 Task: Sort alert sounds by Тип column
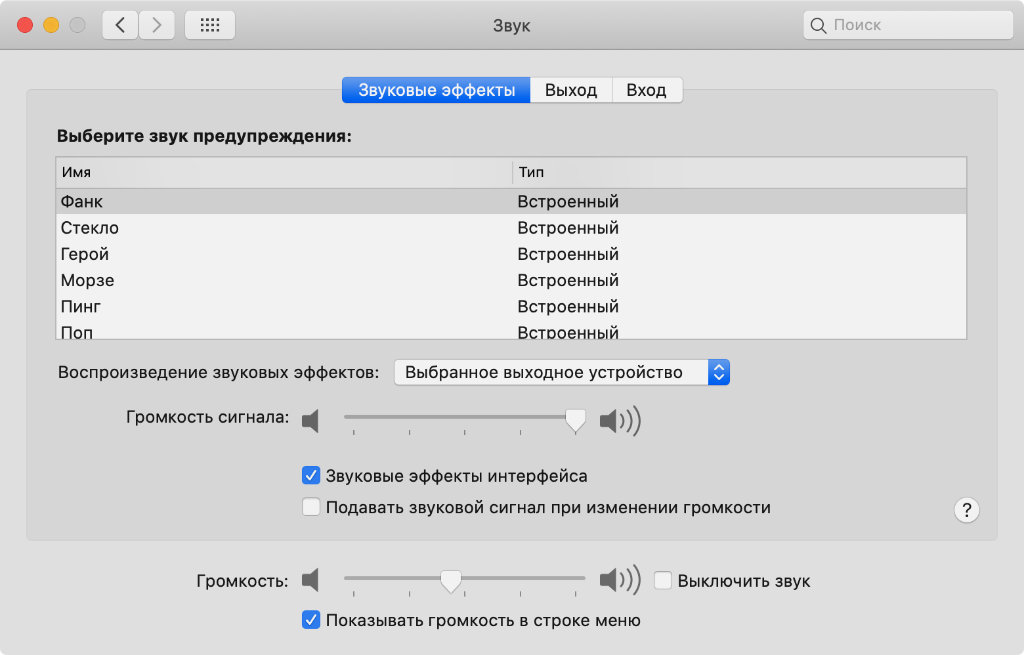pyautogui.click(x=739, y=173)
